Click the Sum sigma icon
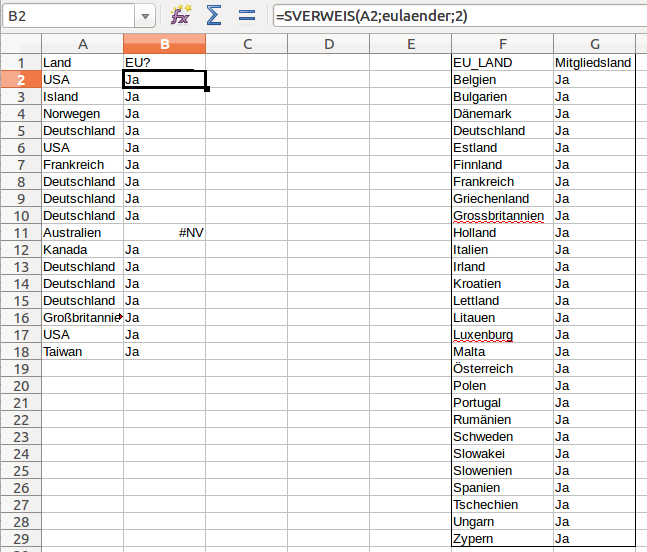The width and height of the screenshot is (647, 552). [x=213, y=16]
